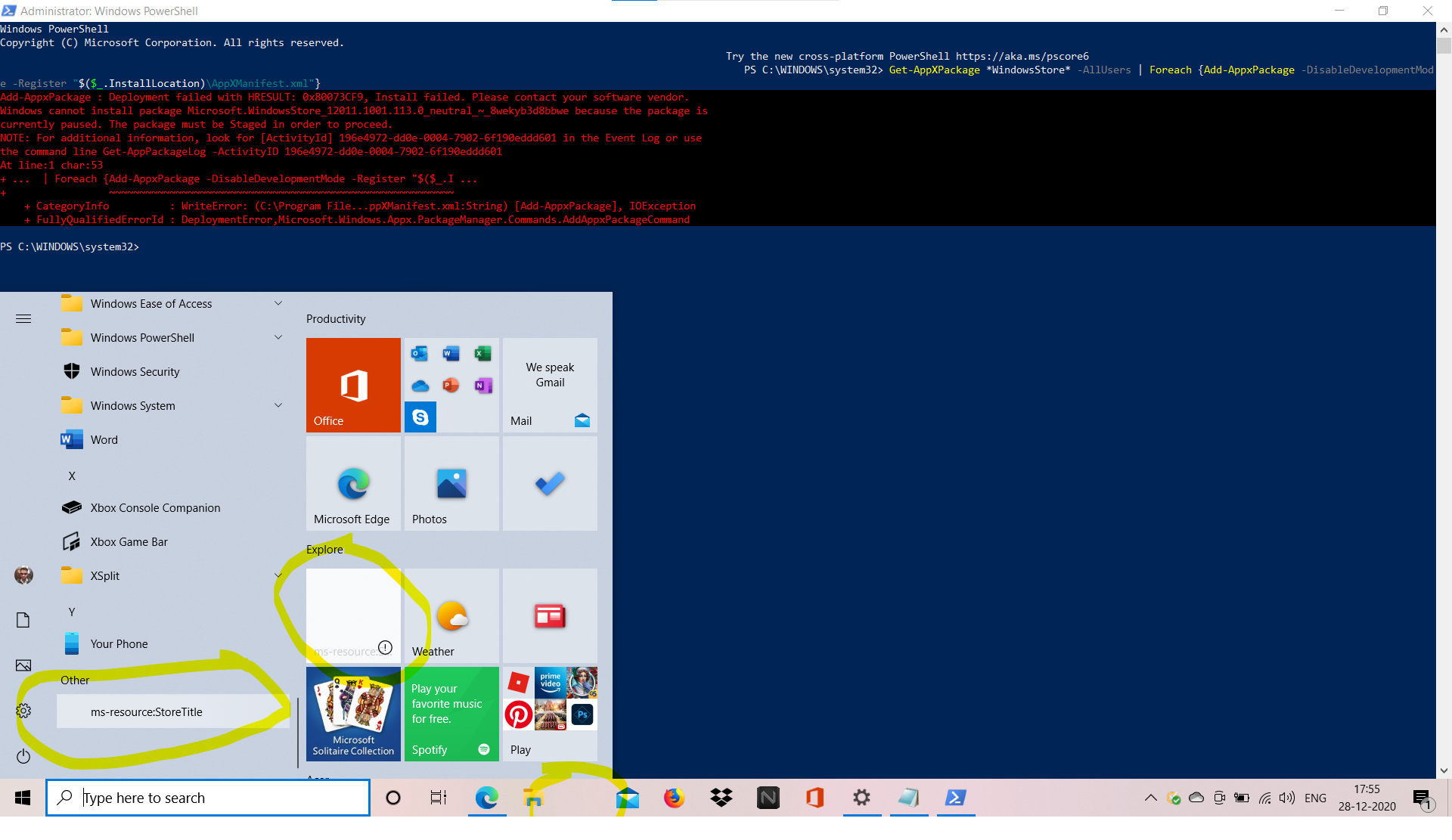The height and width of the screenshot is (840, 1452).
Task: Launch Microsoft Edge tile in Start
Action: (x=353, y=483)
